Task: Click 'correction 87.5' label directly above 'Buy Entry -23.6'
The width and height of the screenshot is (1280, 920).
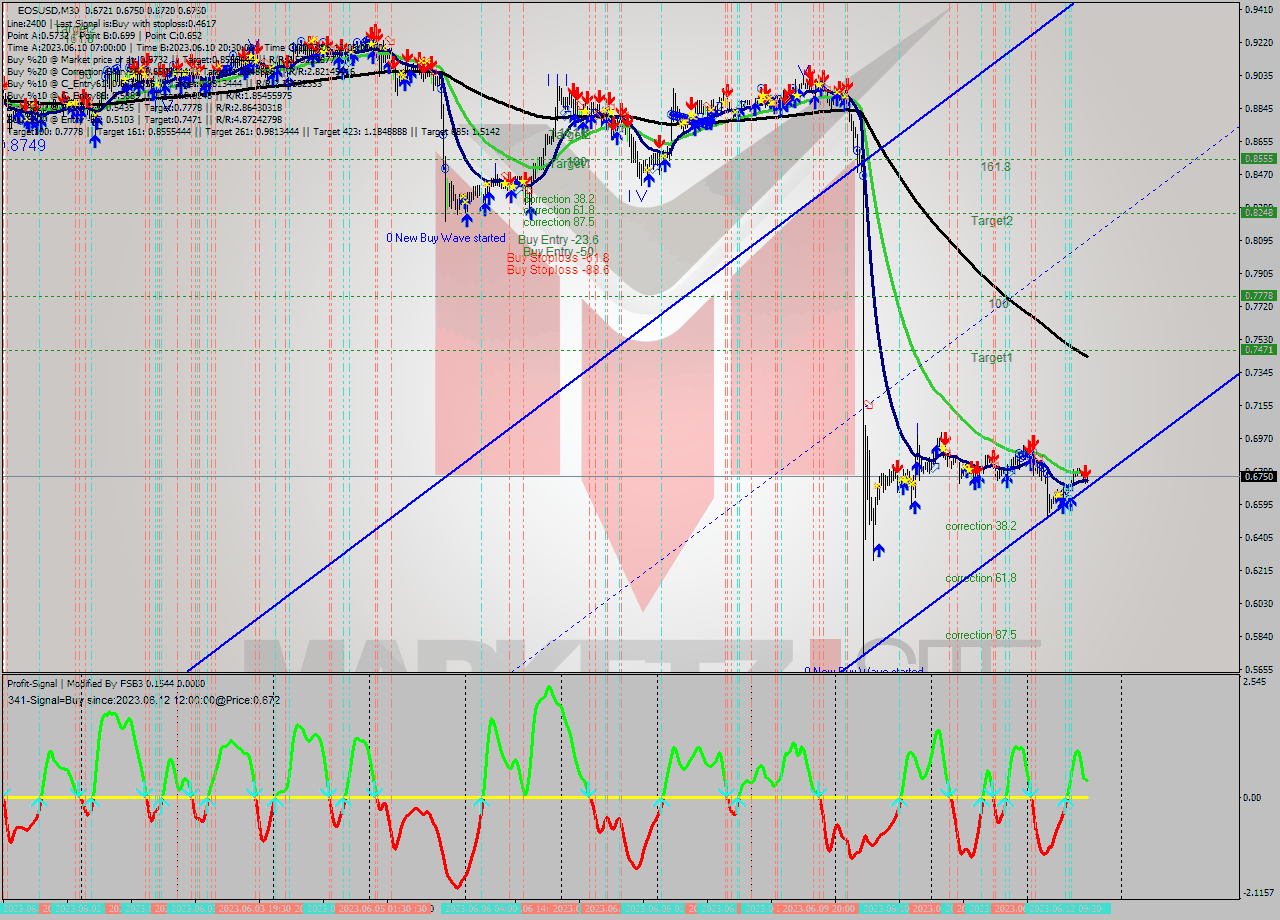Action: (x=559, y=222)
